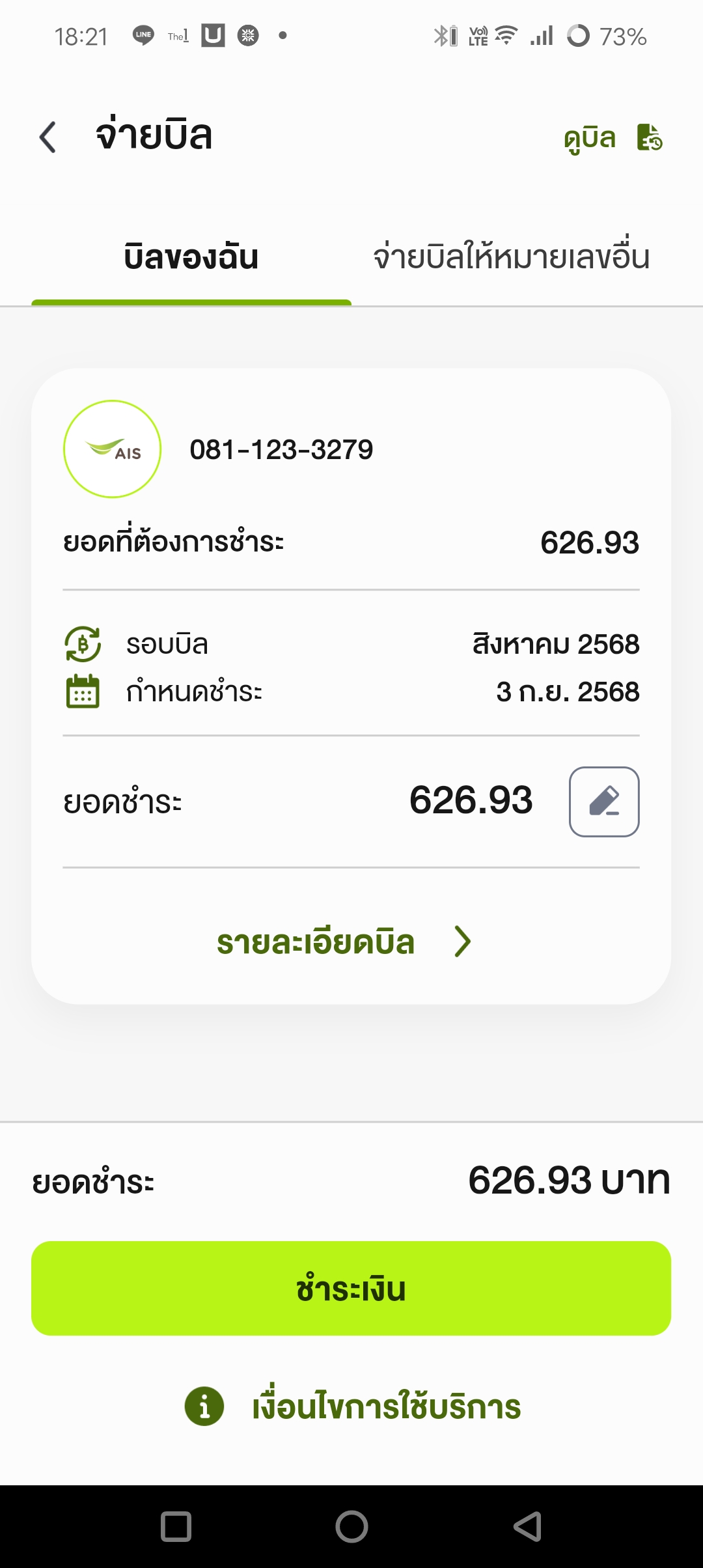Tap the phone number 081-123-3279

click(x=281, y=449)
